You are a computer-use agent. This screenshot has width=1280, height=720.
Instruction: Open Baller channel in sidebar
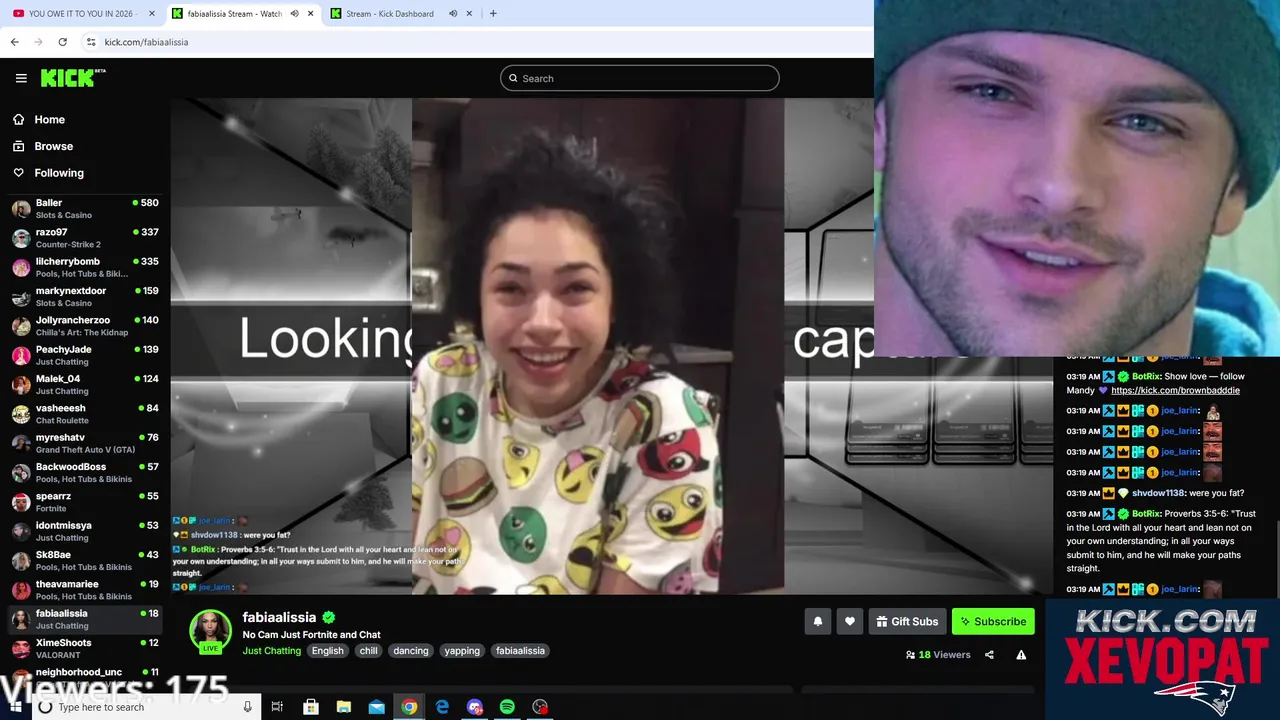(85, 208)
